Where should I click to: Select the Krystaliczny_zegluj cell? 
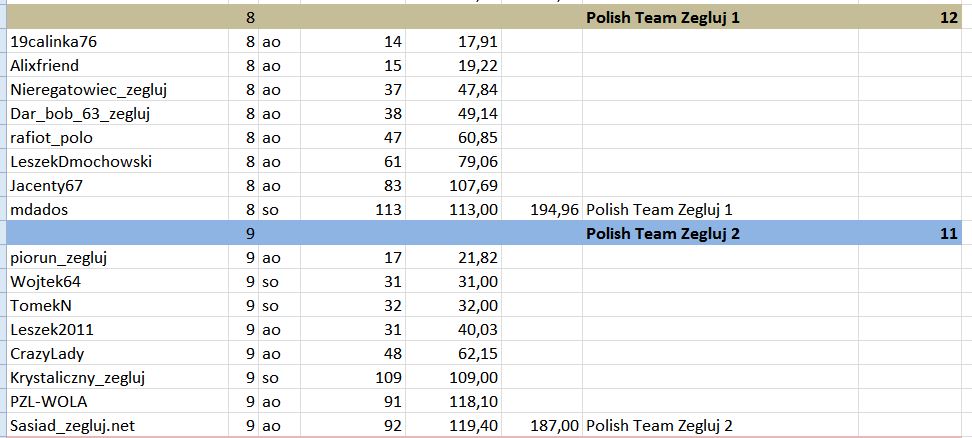(x=117, y=378)
